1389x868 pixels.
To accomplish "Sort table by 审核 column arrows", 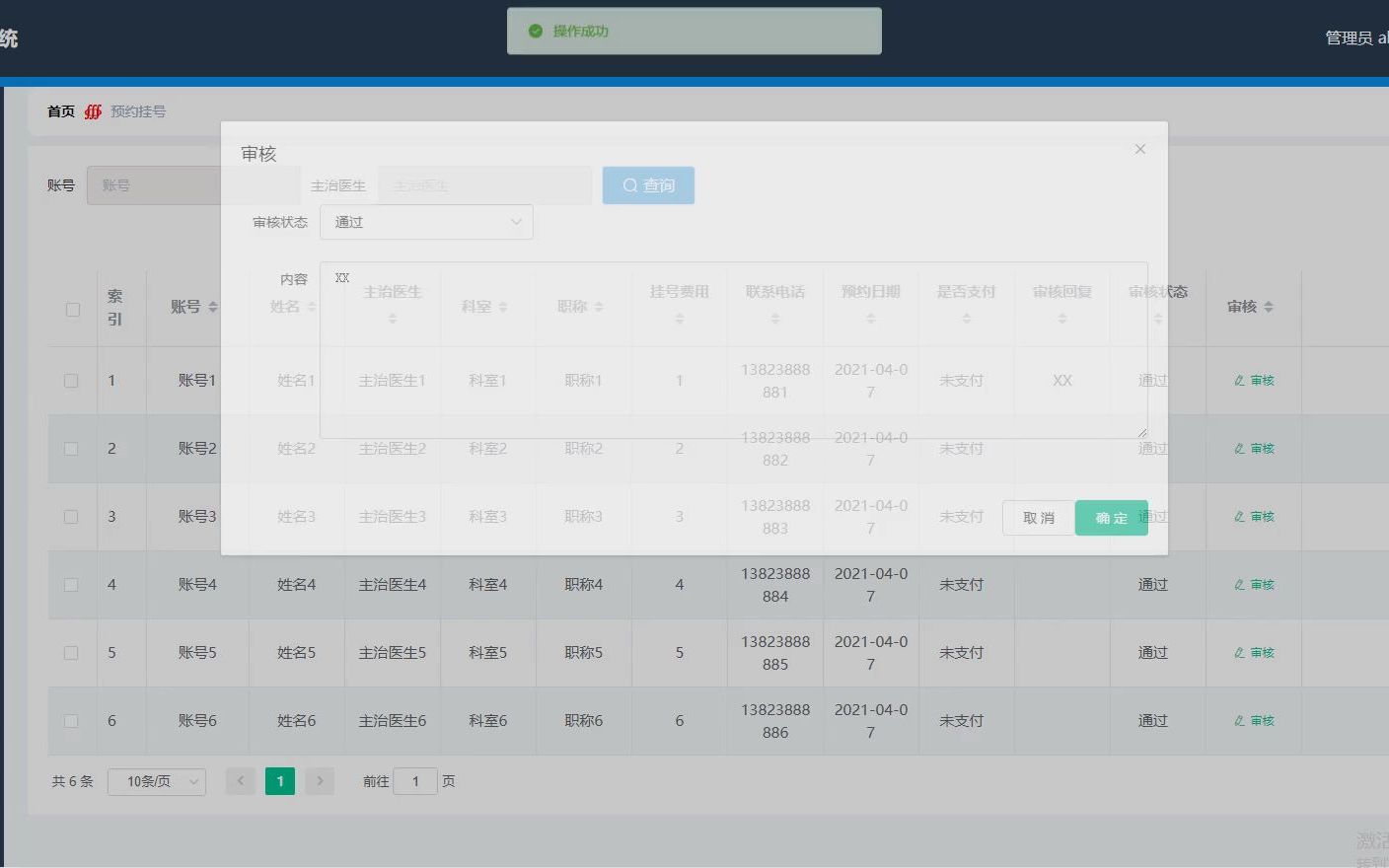I will point(1269,308).
